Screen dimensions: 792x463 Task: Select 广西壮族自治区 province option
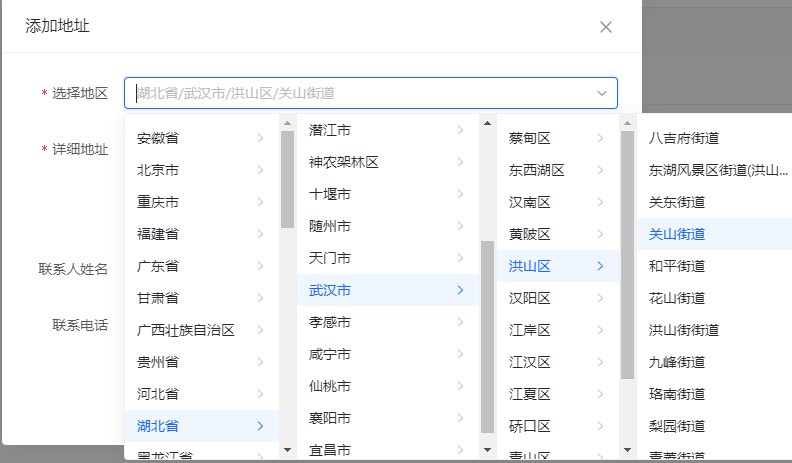(186, 330)
